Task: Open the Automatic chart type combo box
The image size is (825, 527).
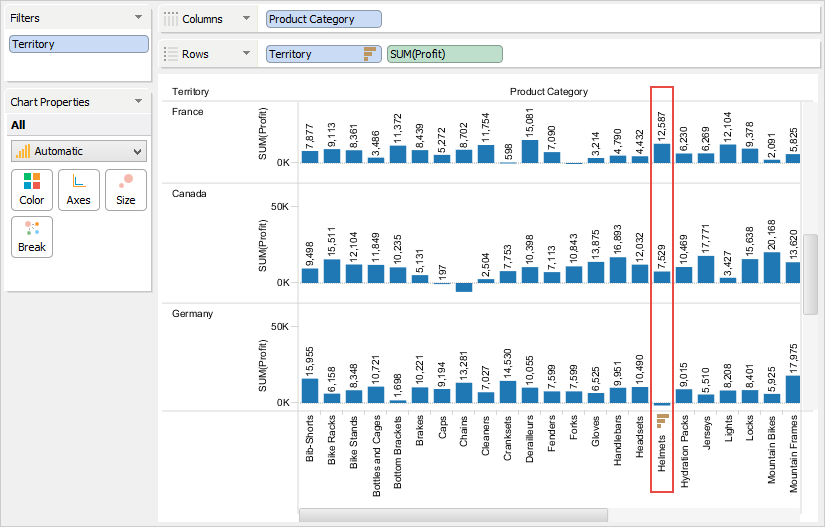Action: coord(78,151)
